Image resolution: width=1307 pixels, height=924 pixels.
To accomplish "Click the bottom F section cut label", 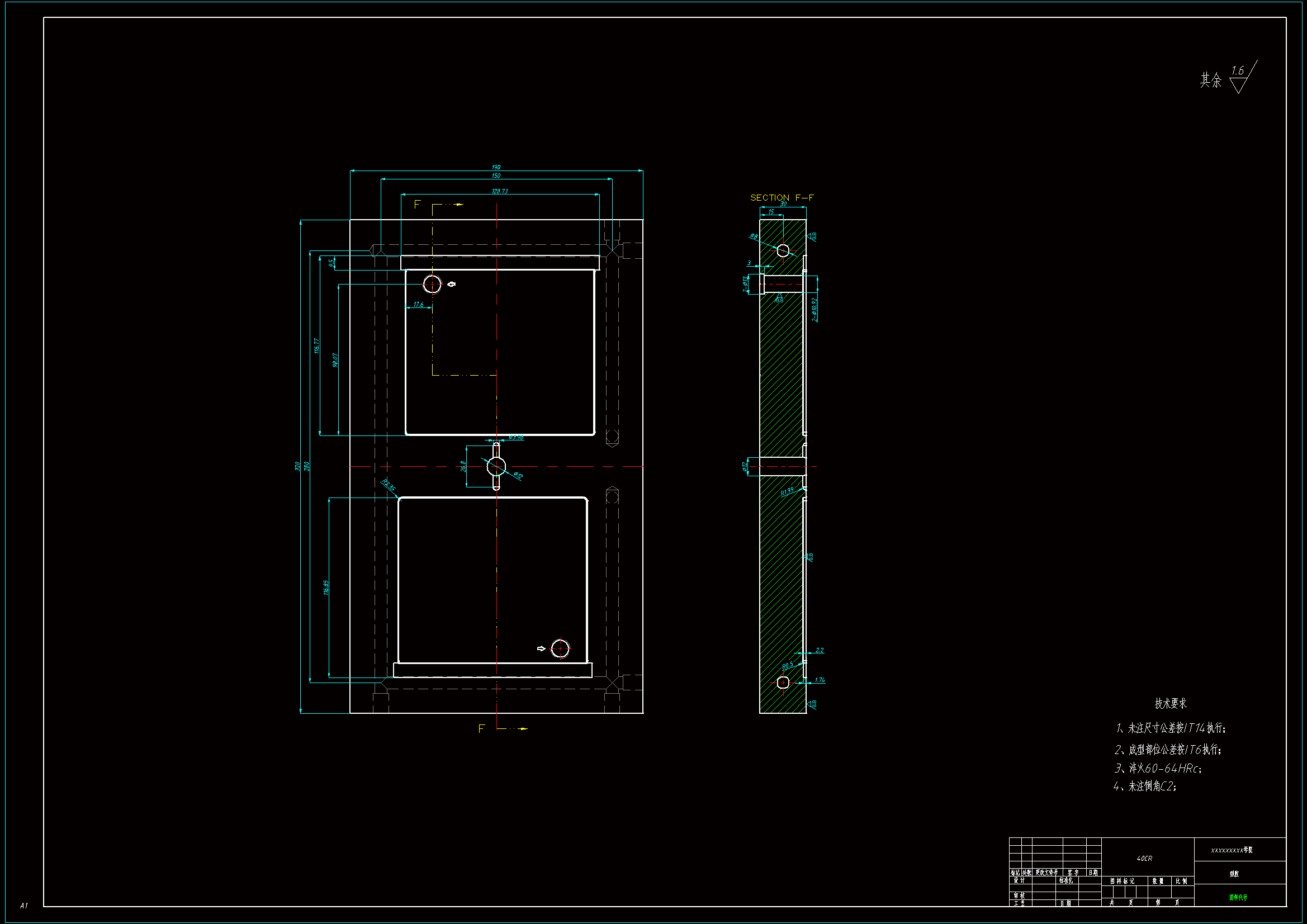I will pos(481,729).
